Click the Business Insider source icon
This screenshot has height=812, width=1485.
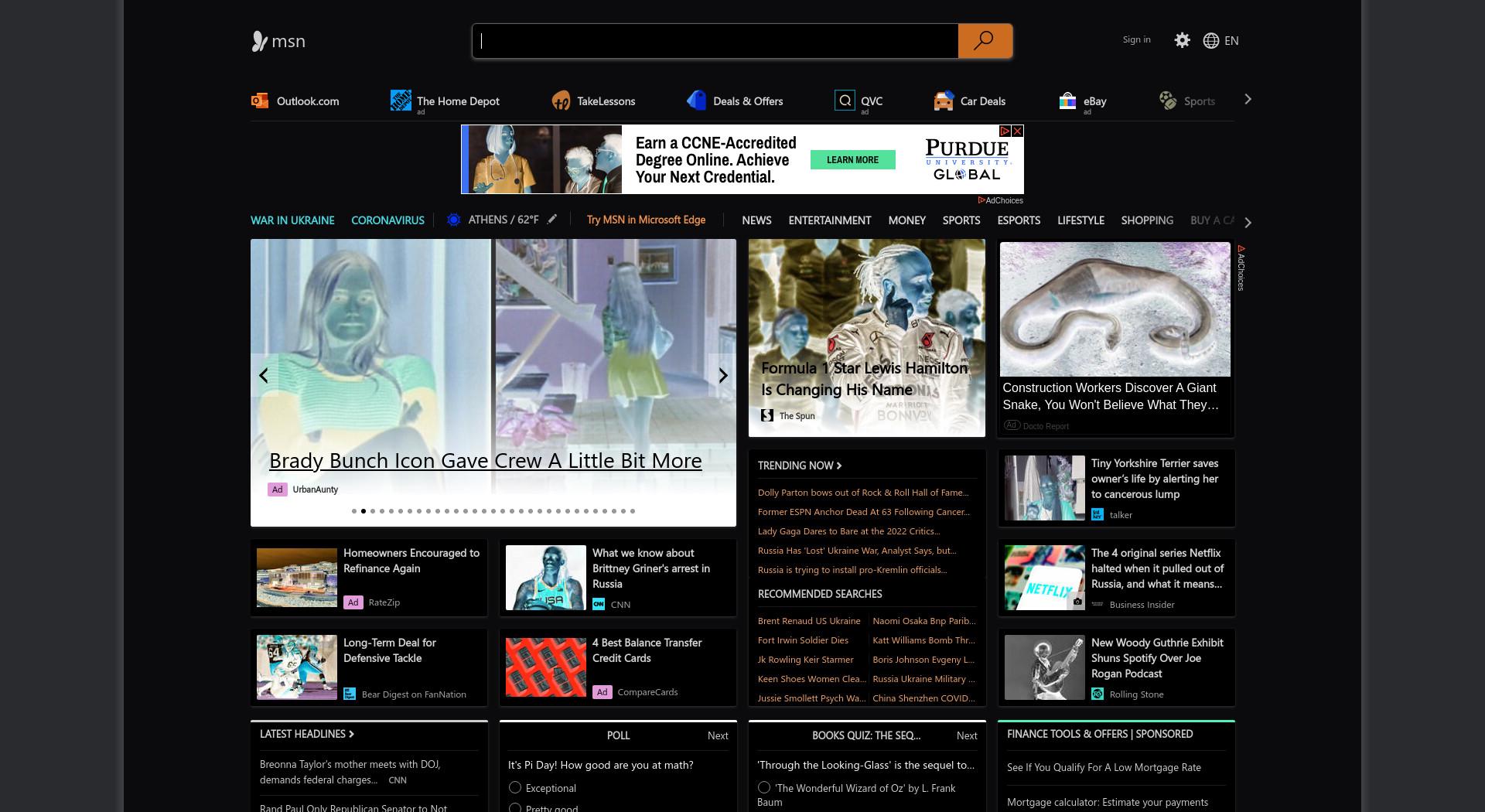pyautogui.click(x=1098, y=604)
